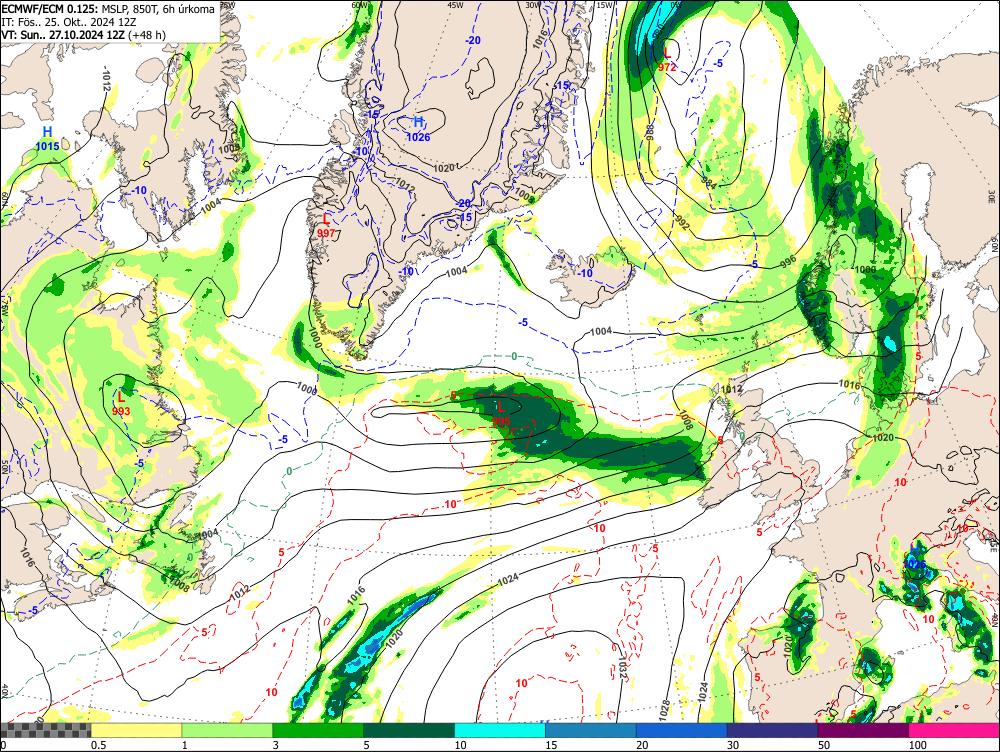Pick the steel blue 15–20 legend swatch

click(591, 730)
